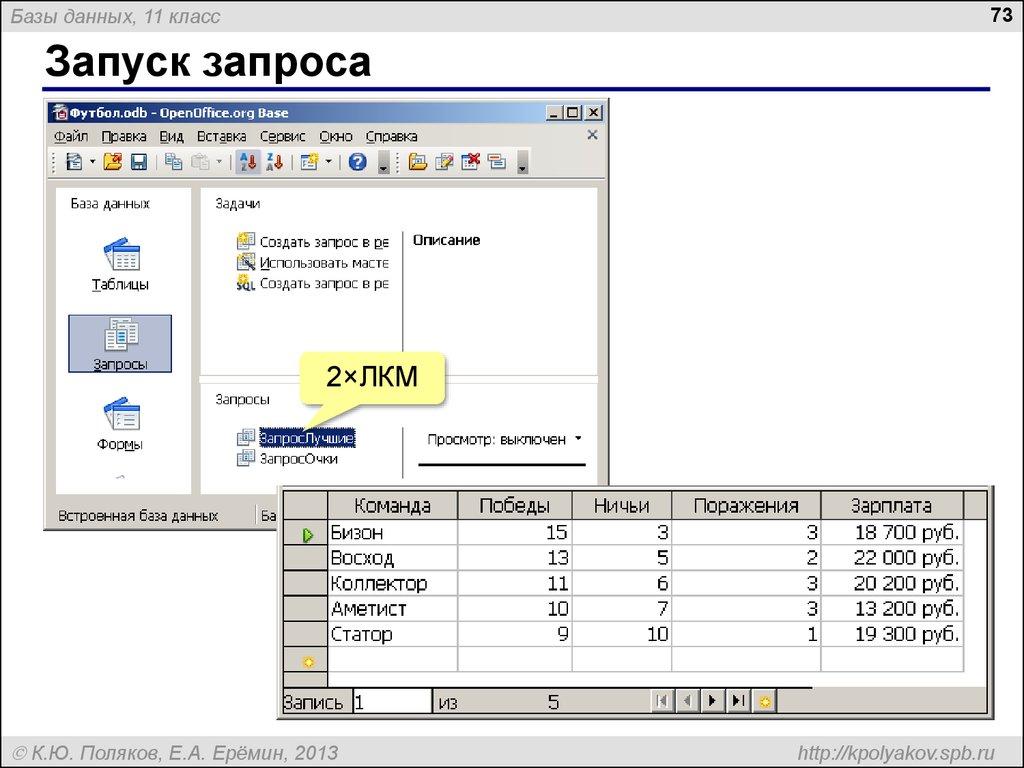Image resolution: width=1024 pixels, height=768 pixels.
Task: Click the Open database folder icon
Action: [x=113, y=162]
